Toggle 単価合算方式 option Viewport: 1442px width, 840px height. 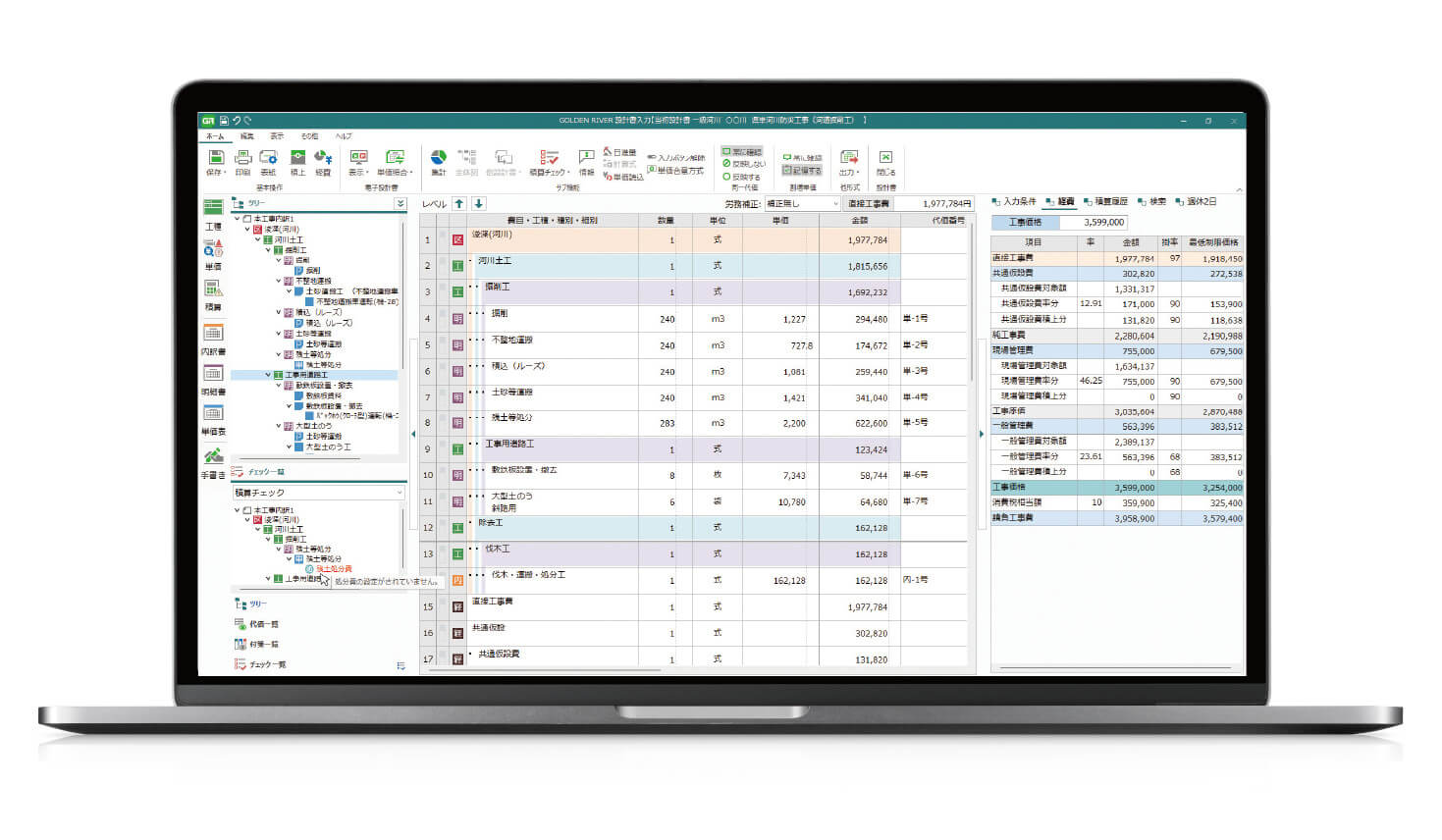pyautogui.click(x=675, y=170)
